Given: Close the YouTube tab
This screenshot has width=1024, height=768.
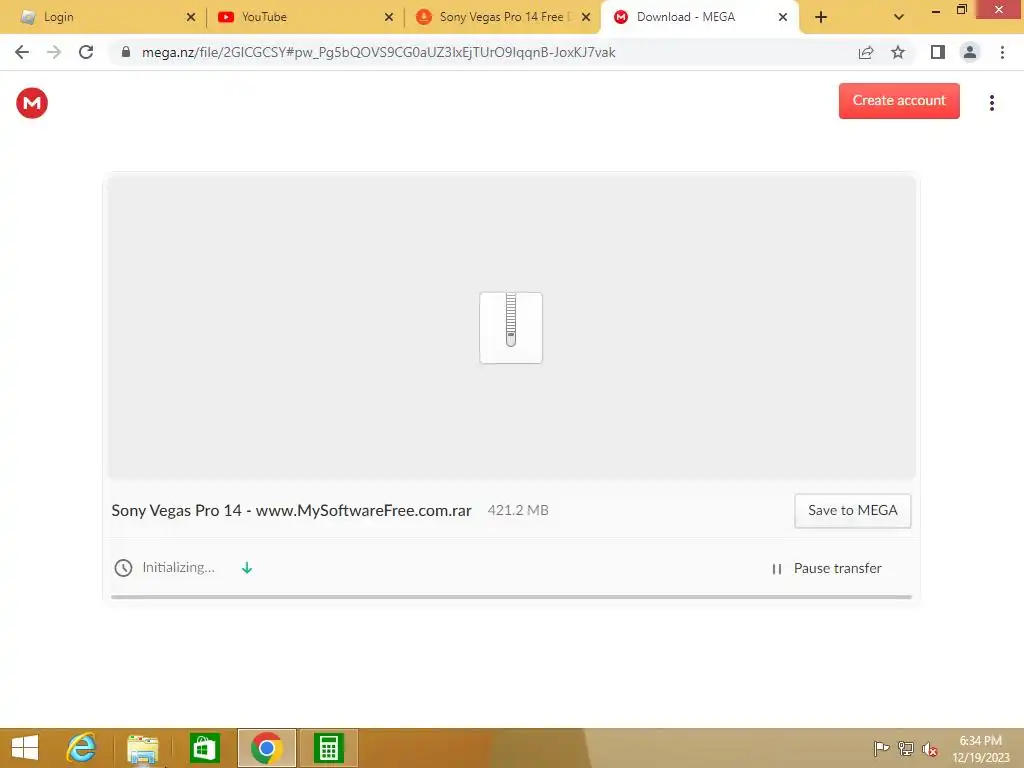Looking at the screenshot, I should [389, 17].
